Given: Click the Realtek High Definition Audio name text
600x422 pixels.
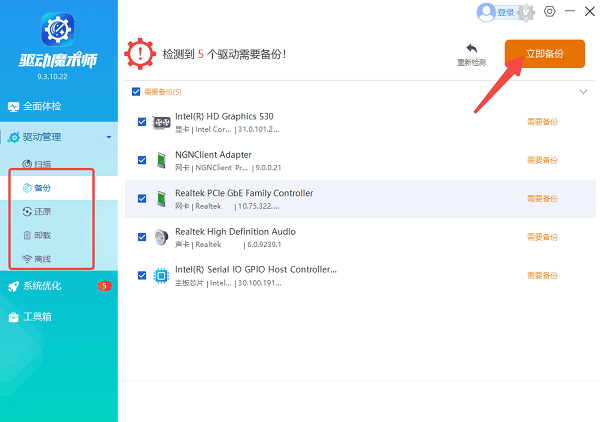Looking at the screenshot, I should coord(235,232).
